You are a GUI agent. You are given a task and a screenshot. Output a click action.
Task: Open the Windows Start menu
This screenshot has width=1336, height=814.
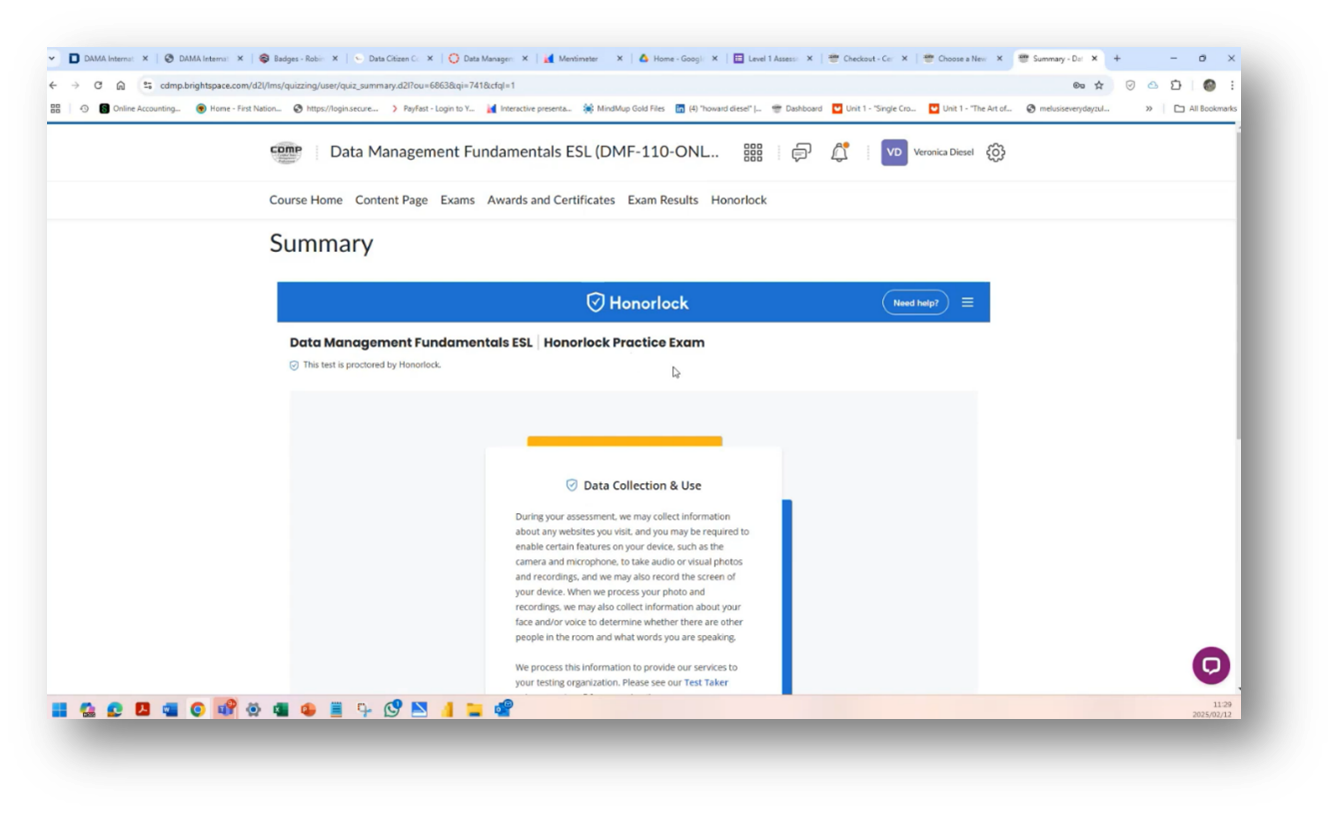(60, 709)
